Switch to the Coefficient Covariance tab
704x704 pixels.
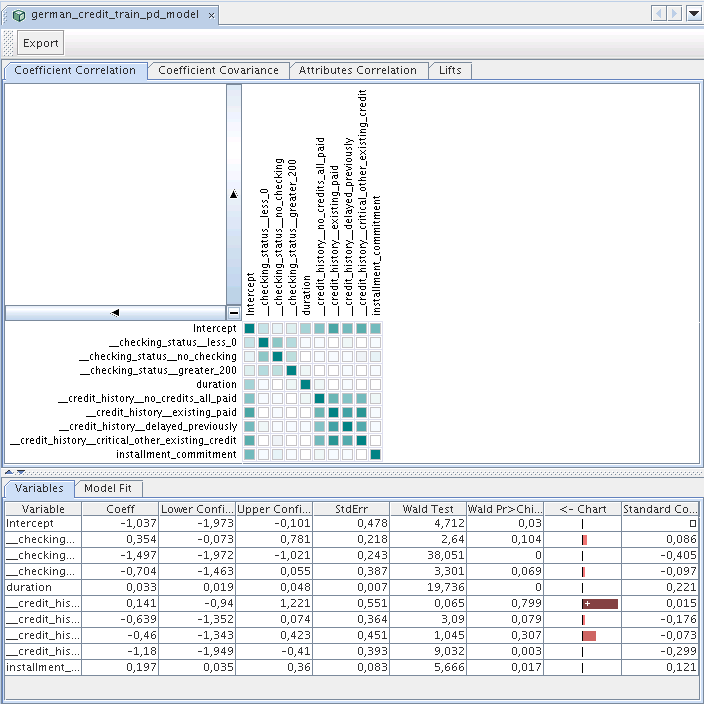click(218, 70)
